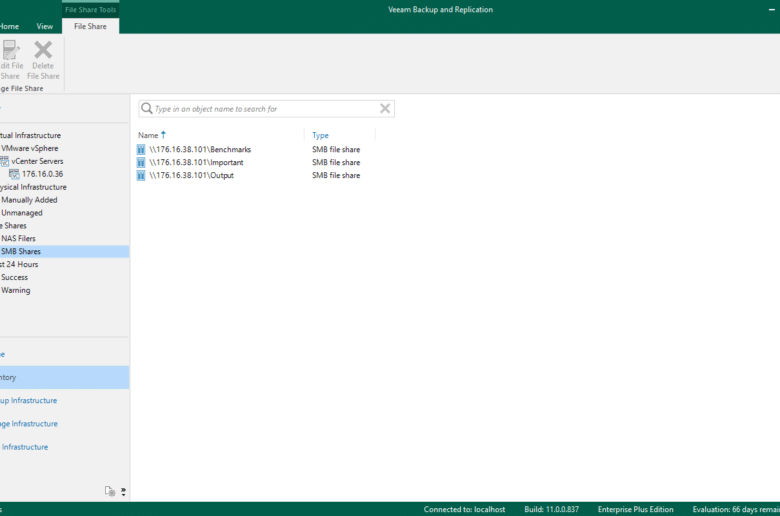Viewport: 780px width, 516px height.
Task: Select NAS Filers tree node
Action: tap(18, 239)
